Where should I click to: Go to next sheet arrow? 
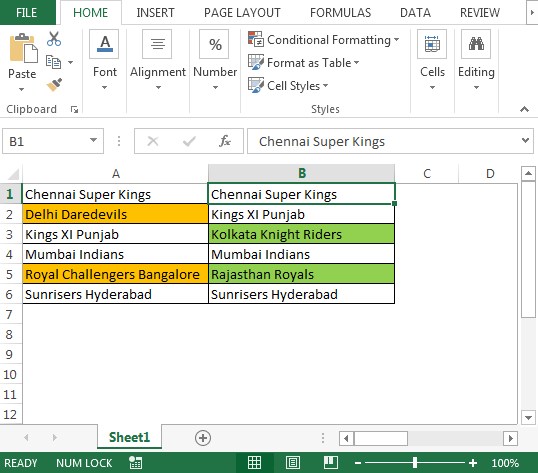(x=55, y=438)
